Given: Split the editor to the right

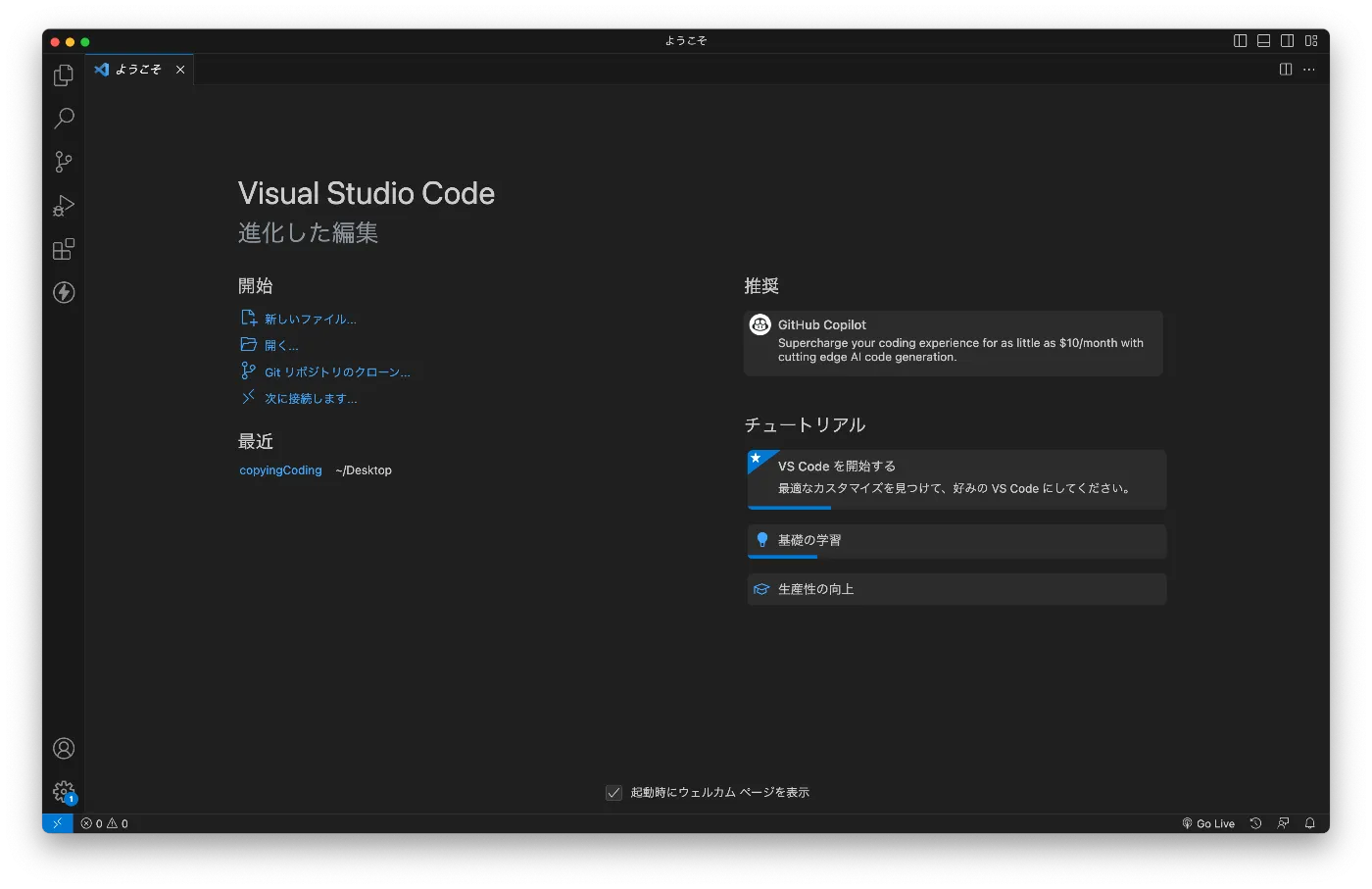Looking at the screenshot, I should 1286,70.
